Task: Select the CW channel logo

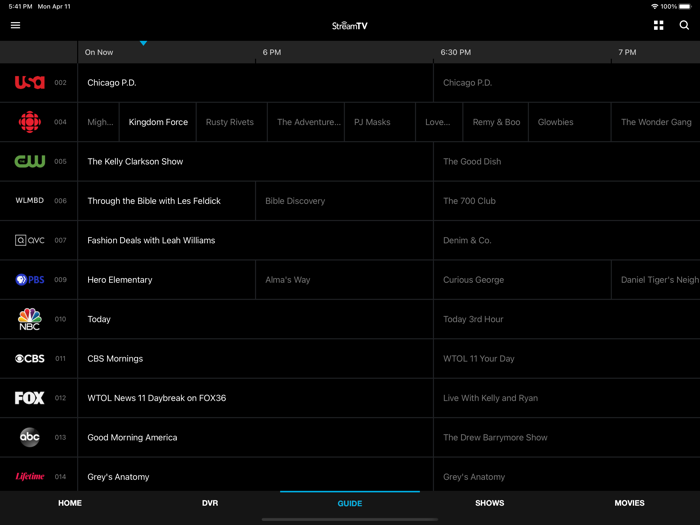Action: [x=29, y=161]
